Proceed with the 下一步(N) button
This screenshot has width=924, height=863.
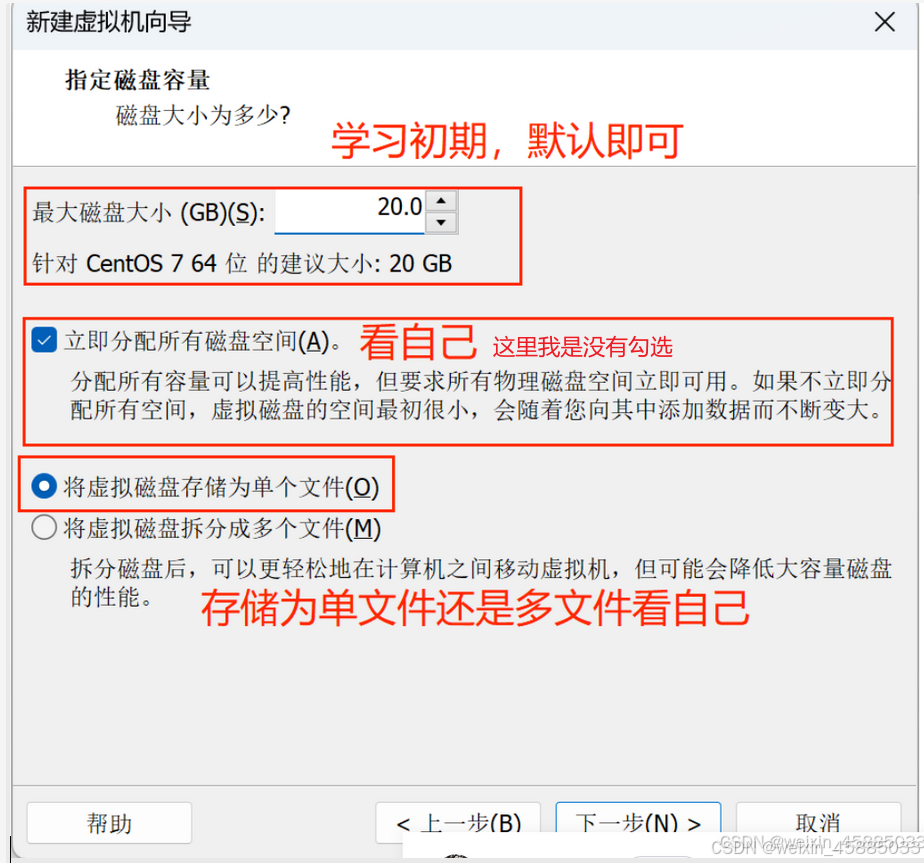pos(638,822)
